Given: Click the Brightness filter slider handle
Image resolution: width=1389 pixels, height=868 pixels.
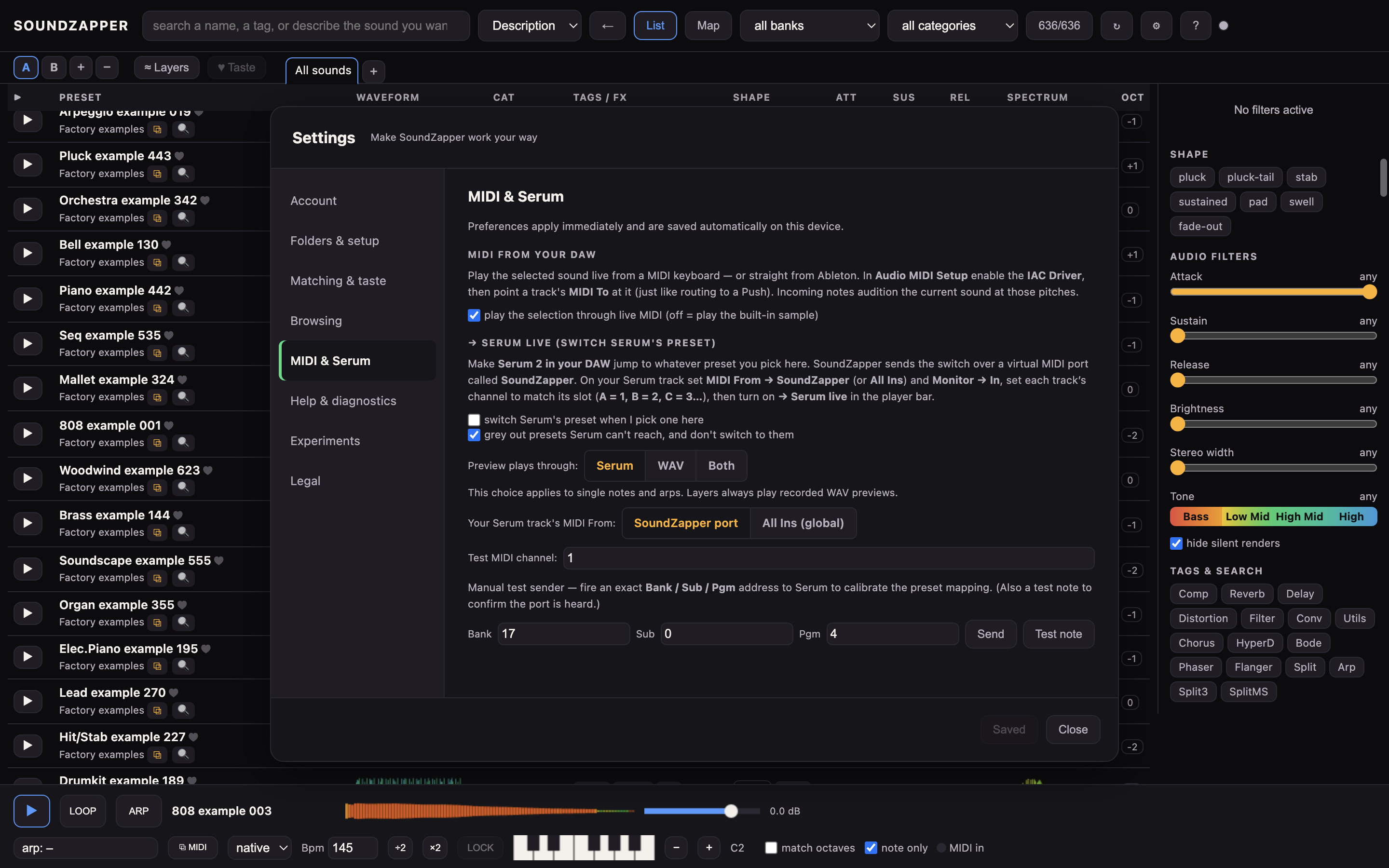Looking at the screenshot, I should [x=1177, y=424].
